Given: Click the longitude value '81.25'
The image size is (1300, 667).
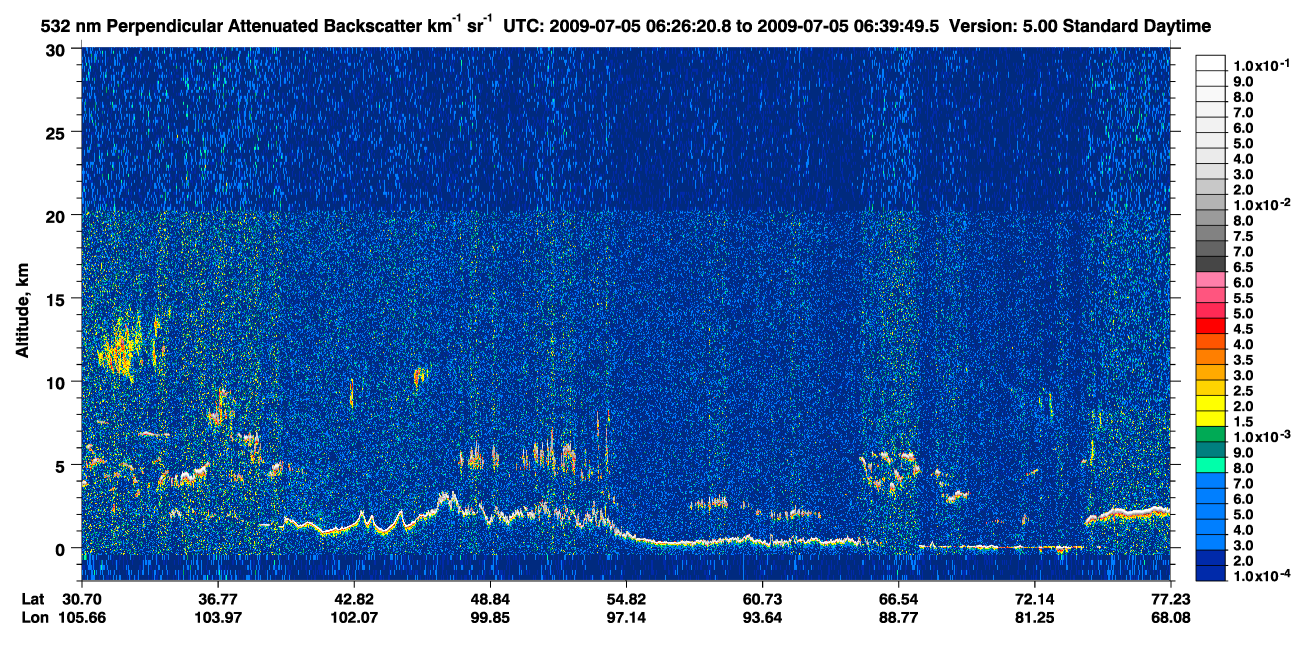Looking at the screenshot, I should (1033, 617).
